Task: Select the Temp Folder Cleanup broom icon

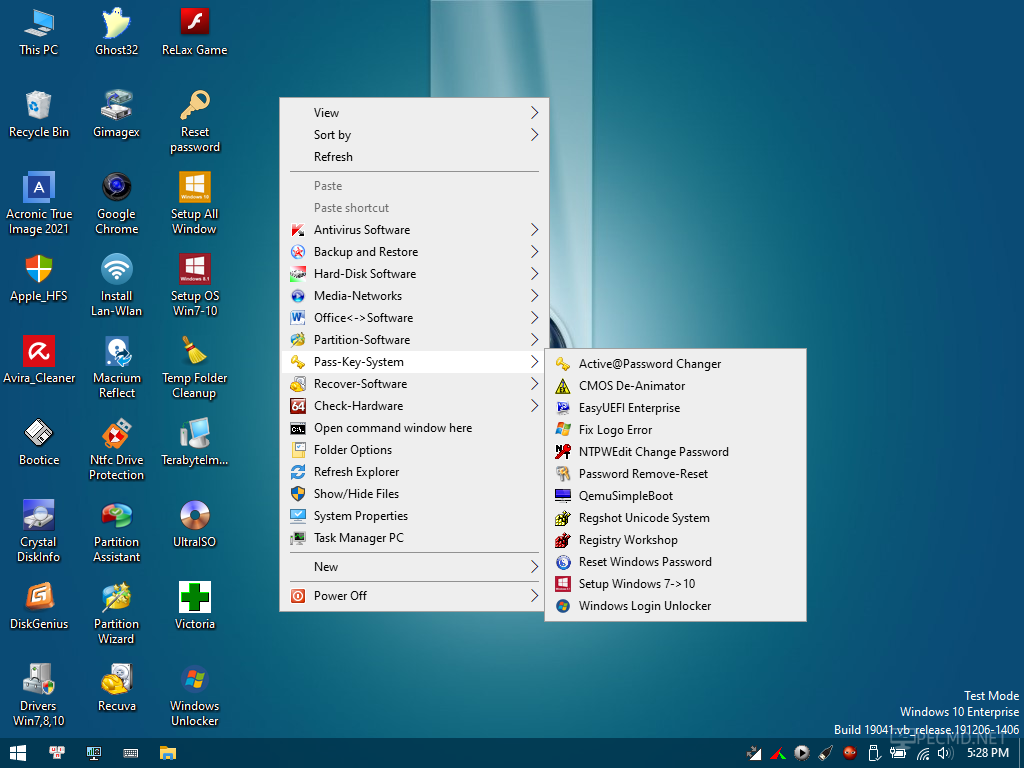Action: pyautogui.click(x=195, y=368)
